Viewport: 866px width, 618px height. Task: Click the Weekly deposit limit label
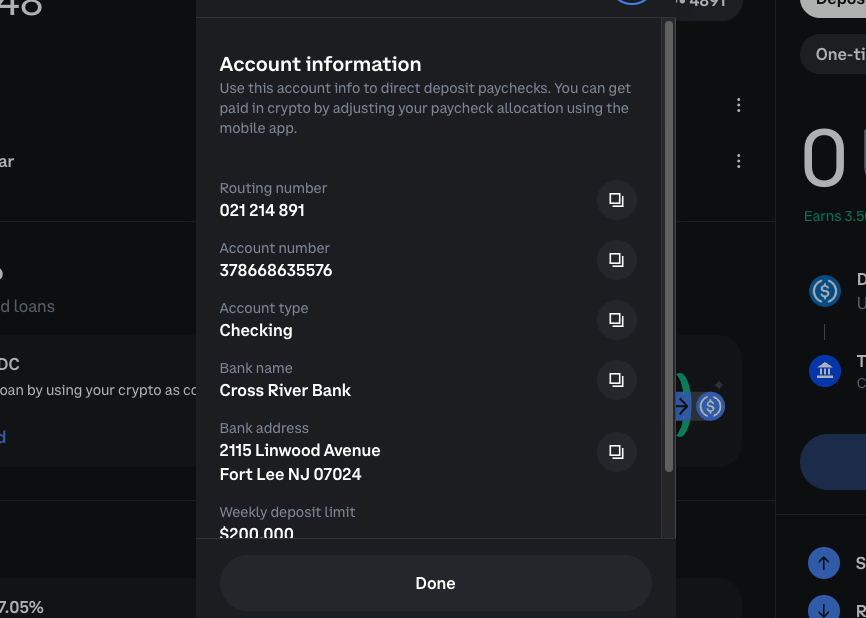pos(287,513)
